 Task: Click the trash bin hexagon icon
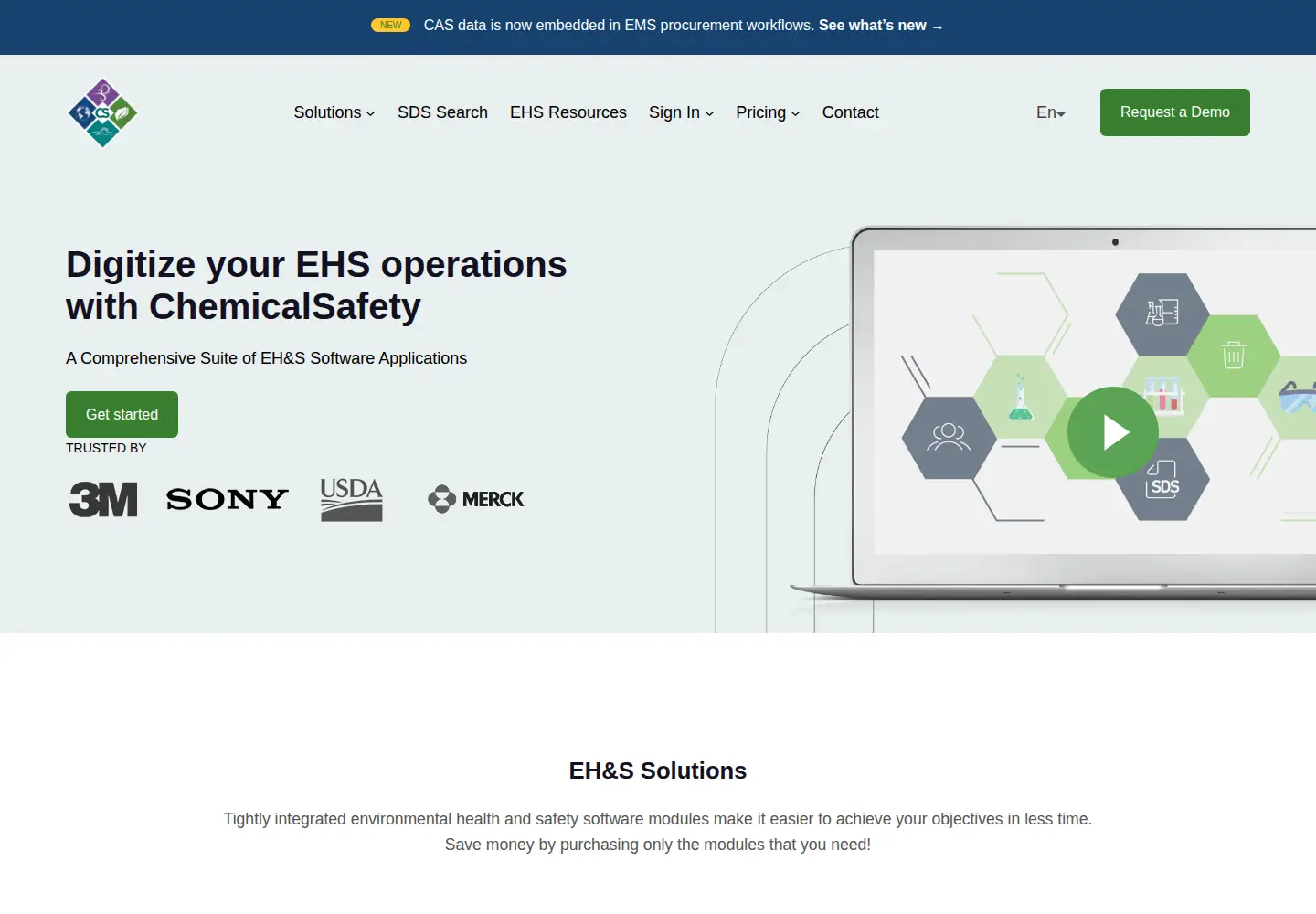(x=1234, y=356)
